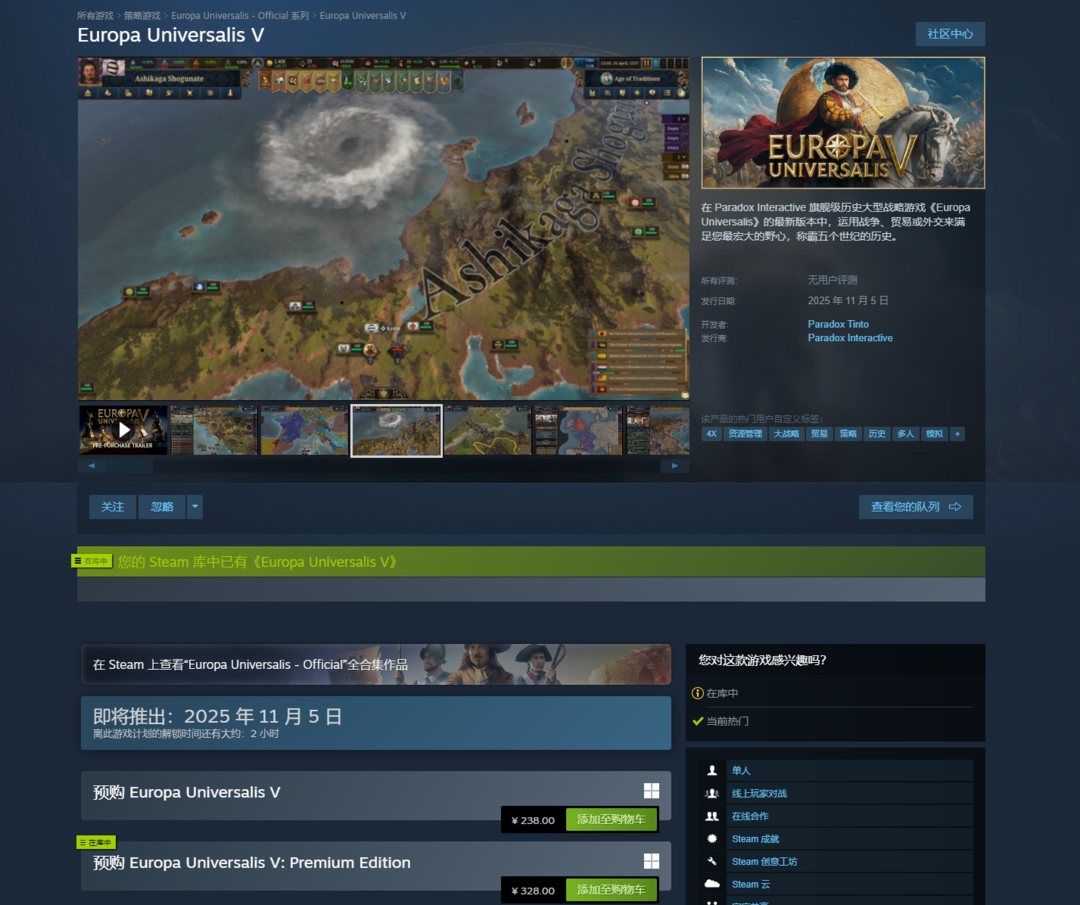Open 查看您的队列 queue button
Image resolution: width=1080 pixels, height=905 pixels.
(915, 507)
